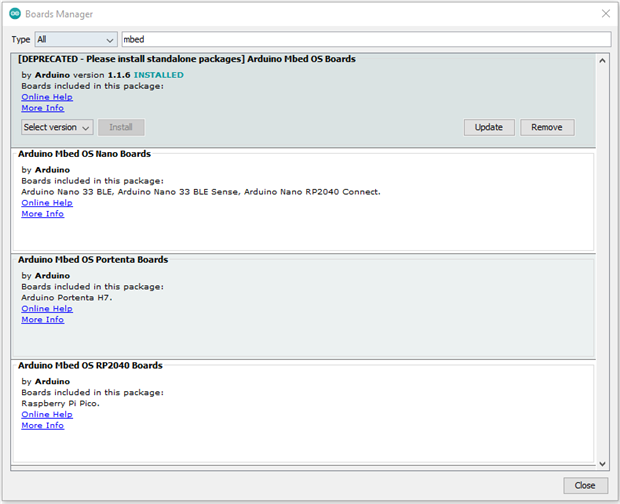Click Remove for the deprecated Mbed OS Boards package
Image resolution: width=620 pixels, height=504 pixels.
point(547,127)
